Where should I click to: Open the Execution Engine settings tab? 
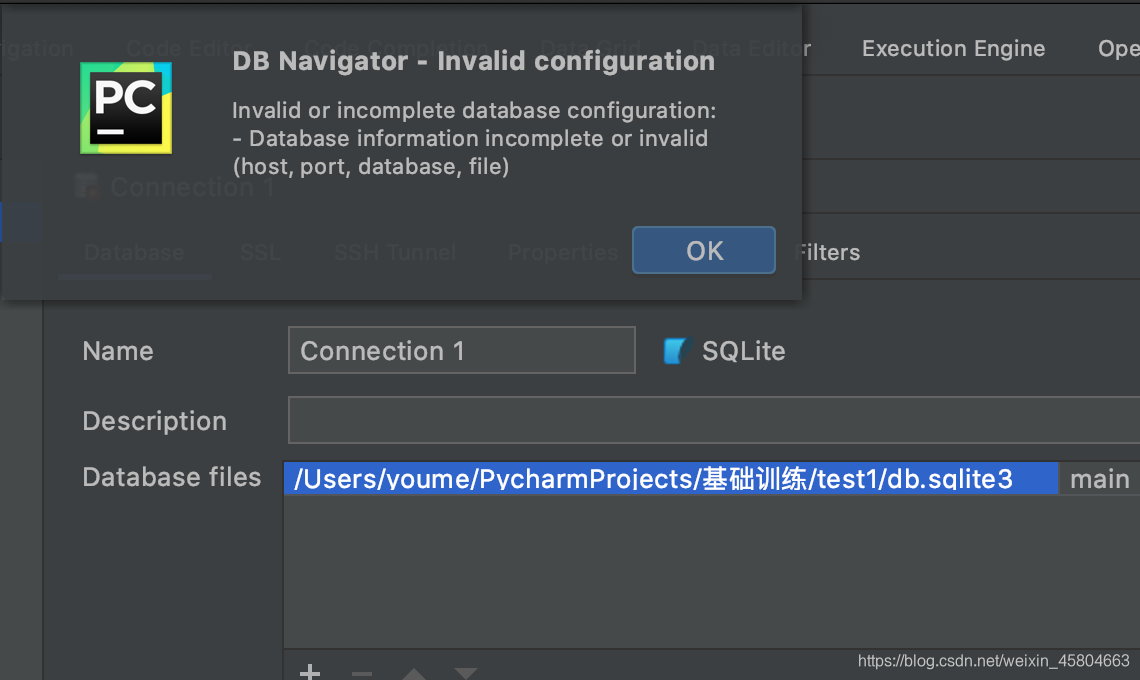[x=953, y=48]
